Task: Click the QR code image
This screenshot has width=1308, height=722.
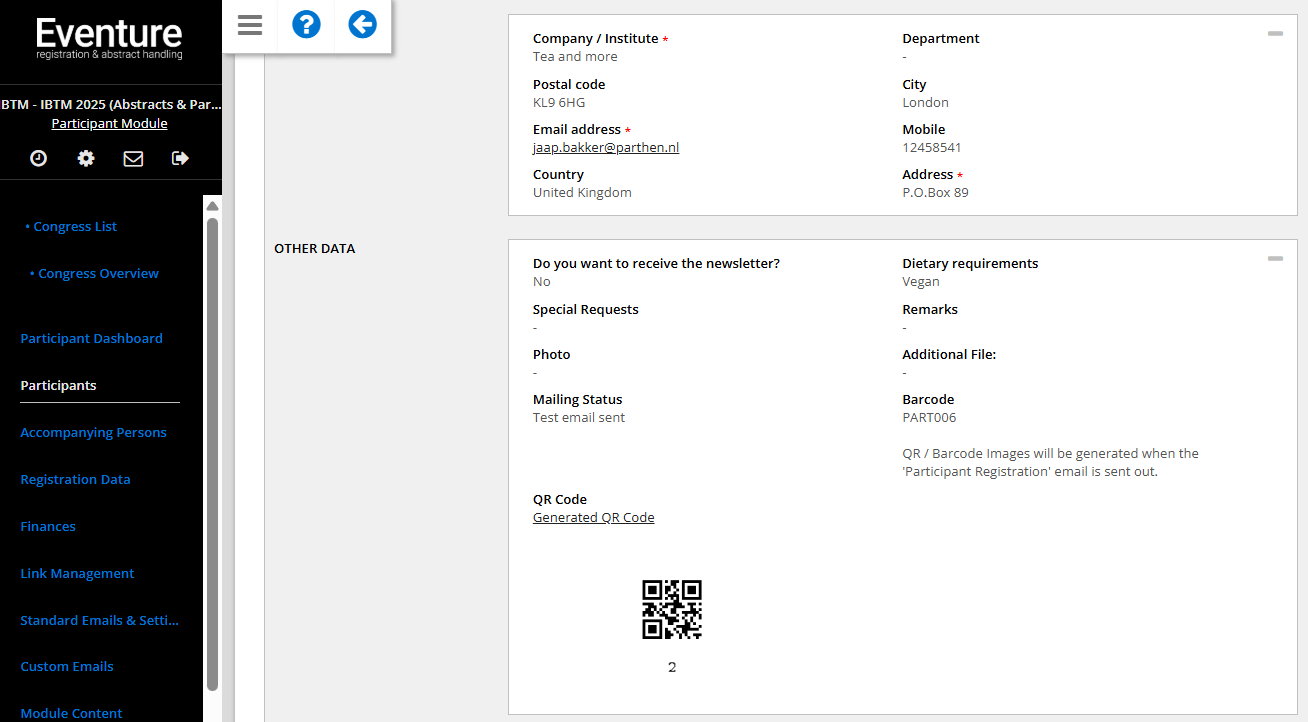Action: point(671,609)
